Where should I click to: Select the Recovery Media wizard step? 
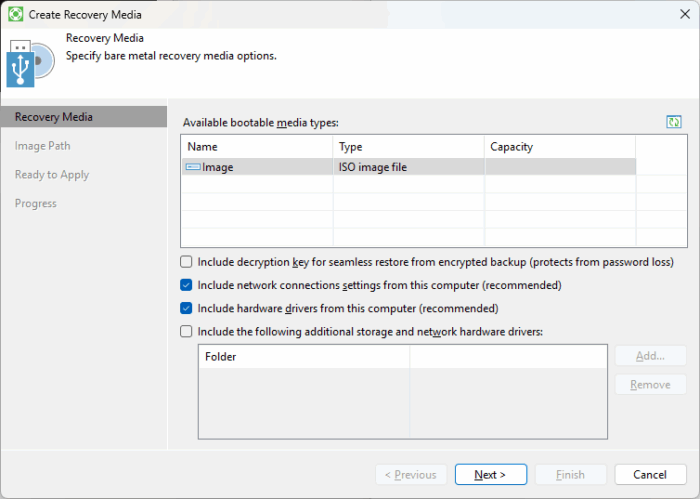tap(84, 117)
